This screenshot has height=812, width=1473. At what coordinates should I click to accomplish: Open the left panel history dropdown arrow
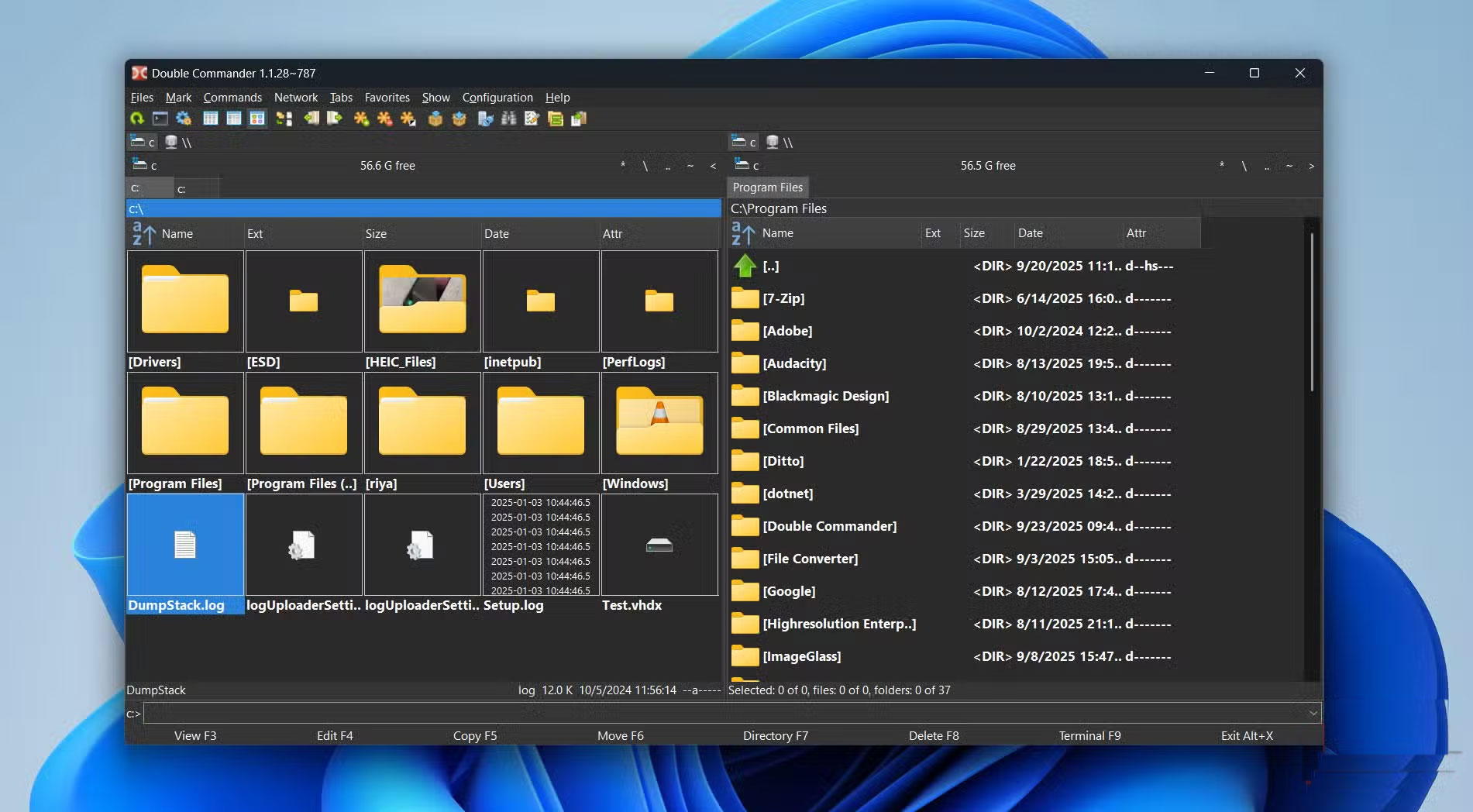pos(714,165)
